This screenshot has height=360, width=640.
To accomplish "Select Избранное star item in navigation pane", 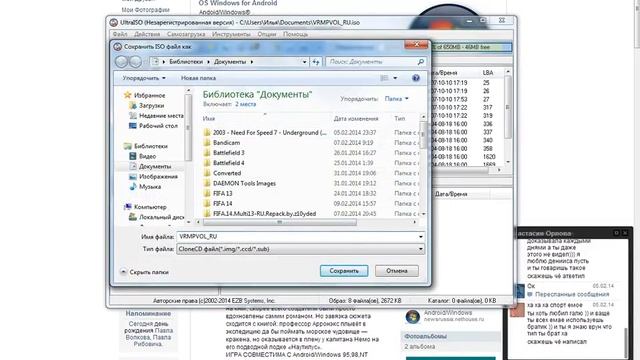I will 144,95.
